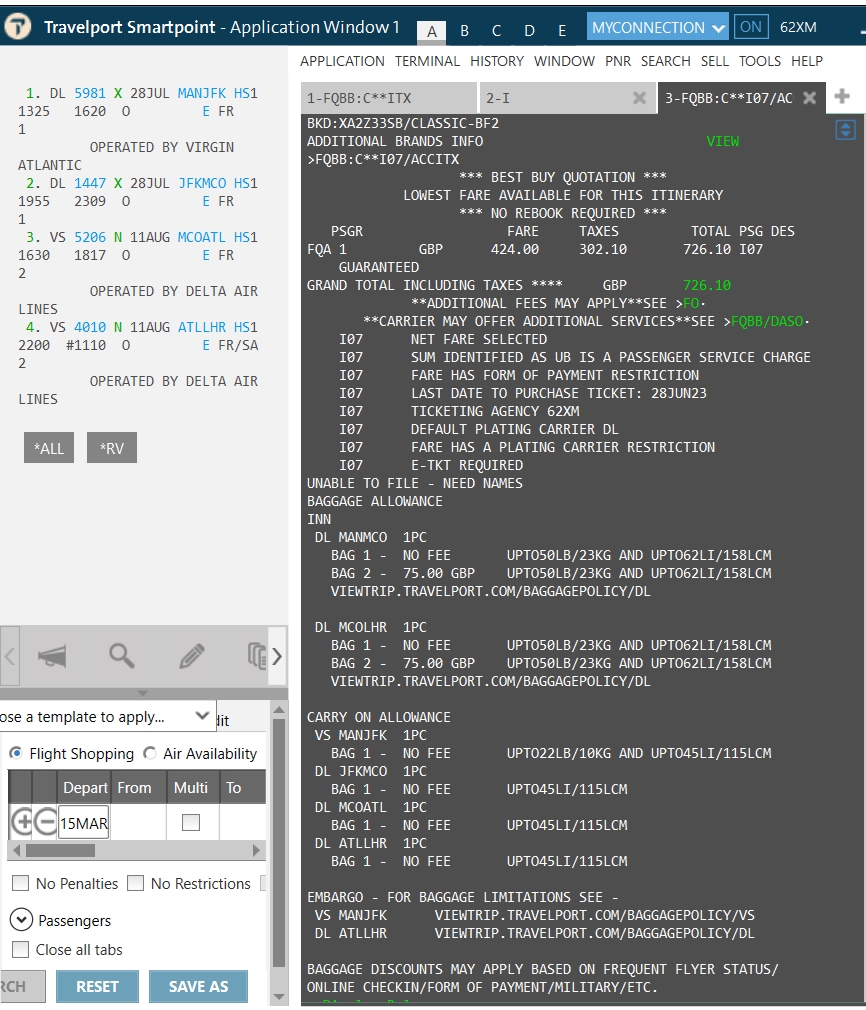
Task: Click the Depart column header
Action: click(85, 787)
